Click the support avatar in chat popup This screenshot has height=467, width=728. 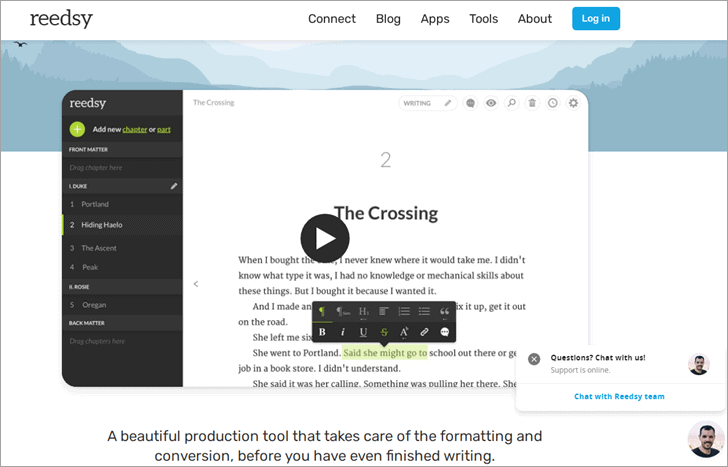pyautogui.click(x=699, y=364)
